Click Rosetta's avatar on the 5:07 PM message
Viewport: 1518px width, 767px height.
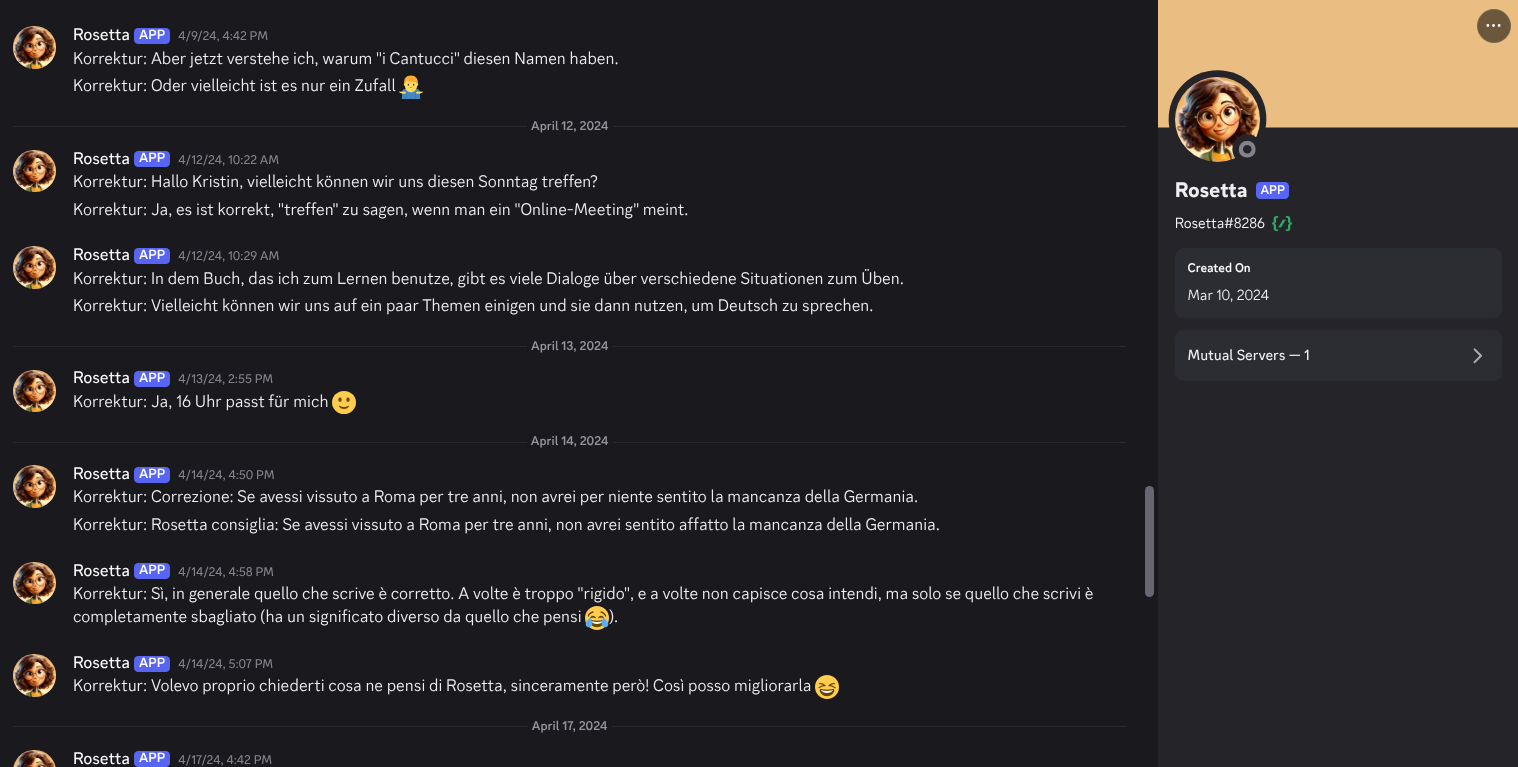pos(34,675)
